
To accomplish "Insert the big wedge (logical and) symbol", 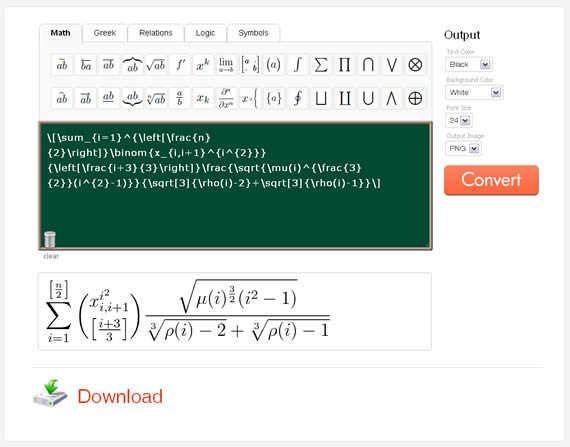I will (392, 98).
